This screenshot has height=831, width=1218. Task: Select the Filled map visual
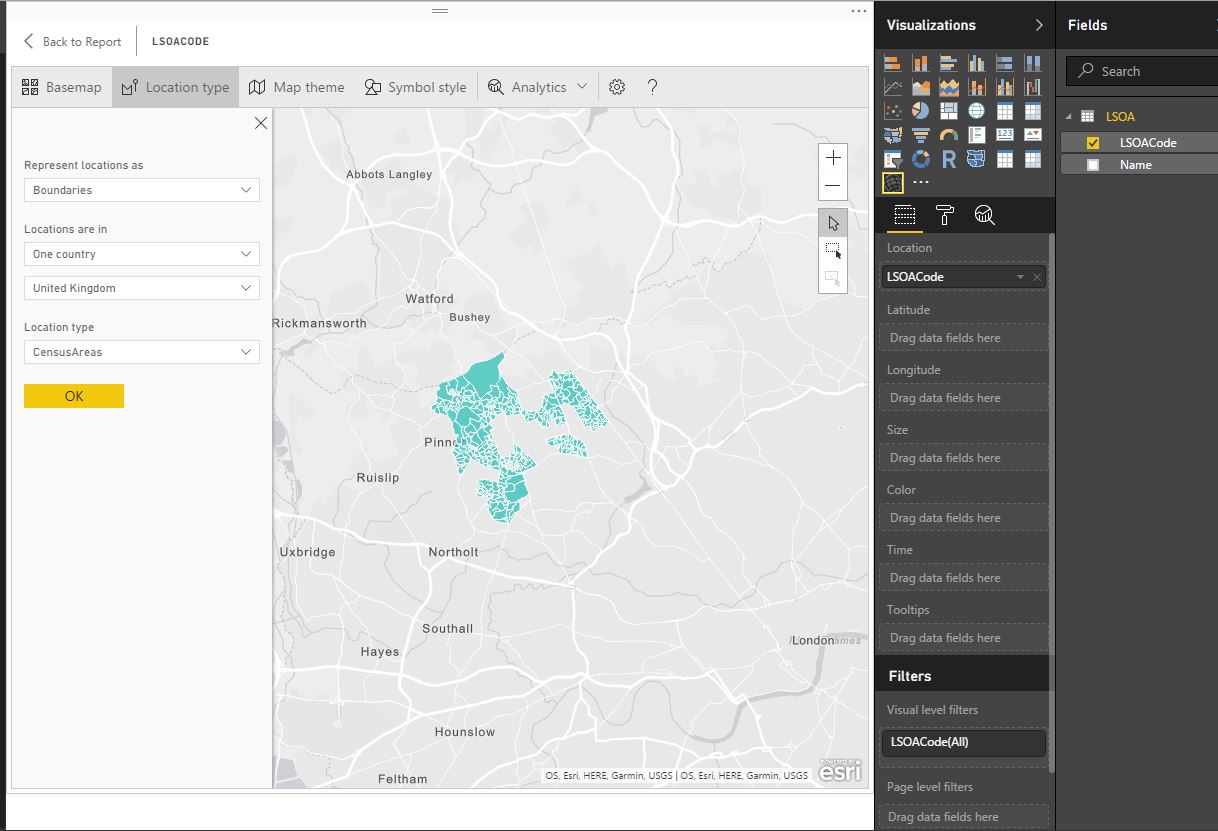point(893,136)
